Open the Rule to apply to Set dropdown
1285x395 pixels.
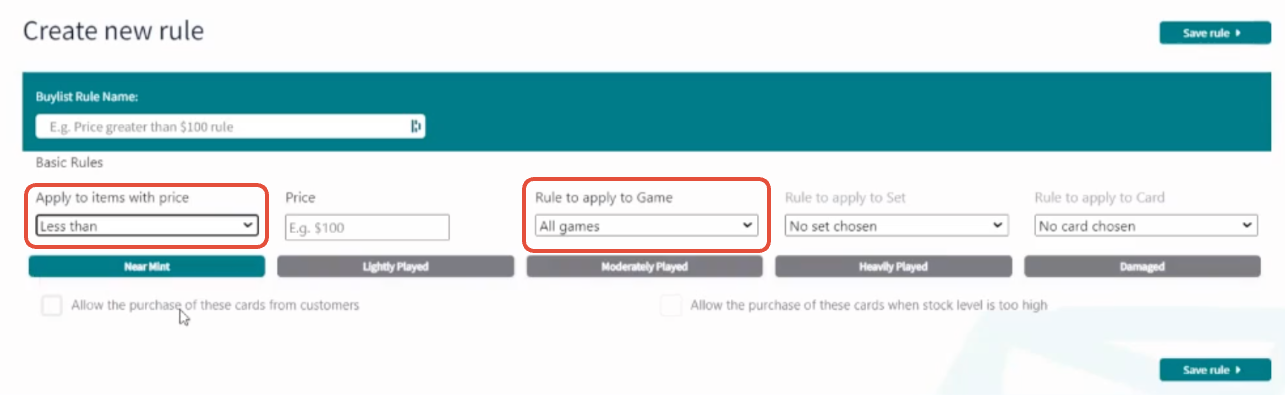(x=896, y=226)
